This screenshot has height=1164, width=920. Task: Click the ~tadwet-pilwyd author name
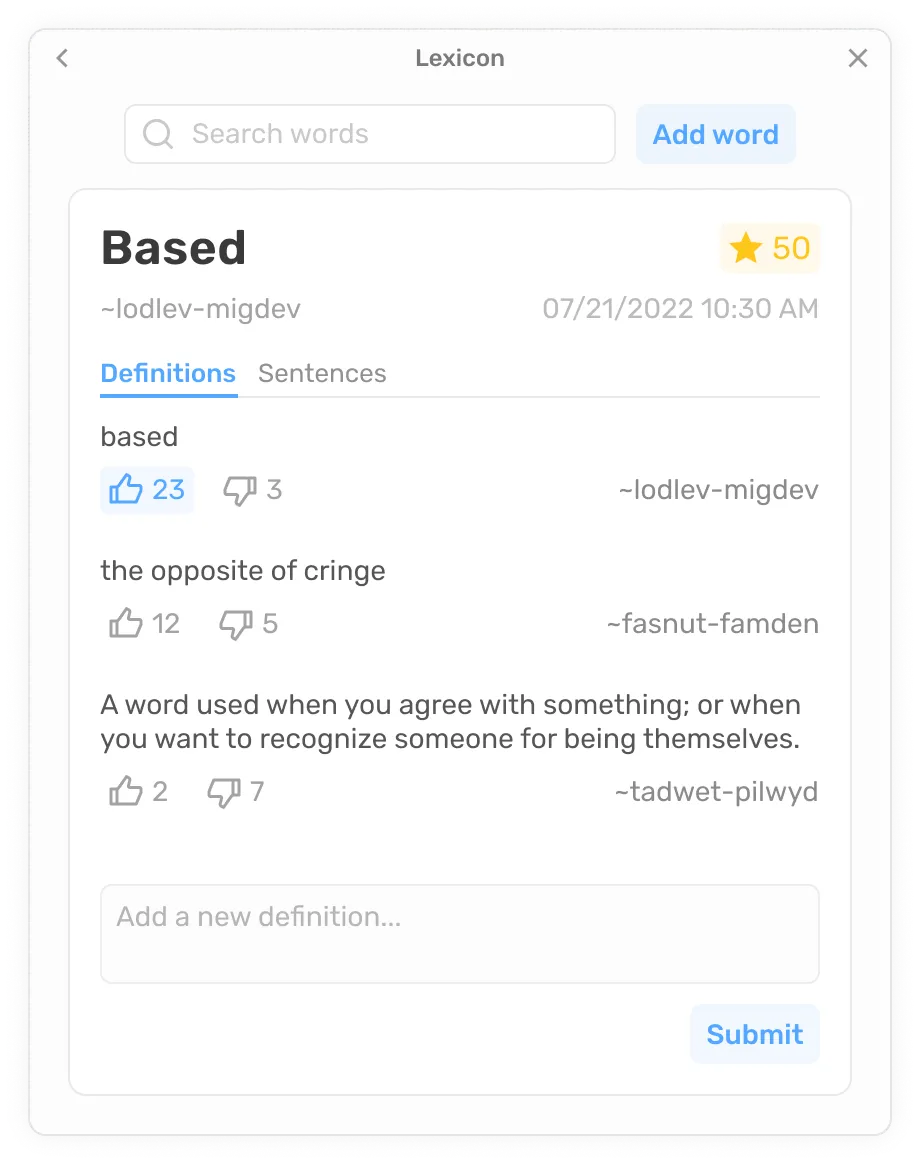716,792
